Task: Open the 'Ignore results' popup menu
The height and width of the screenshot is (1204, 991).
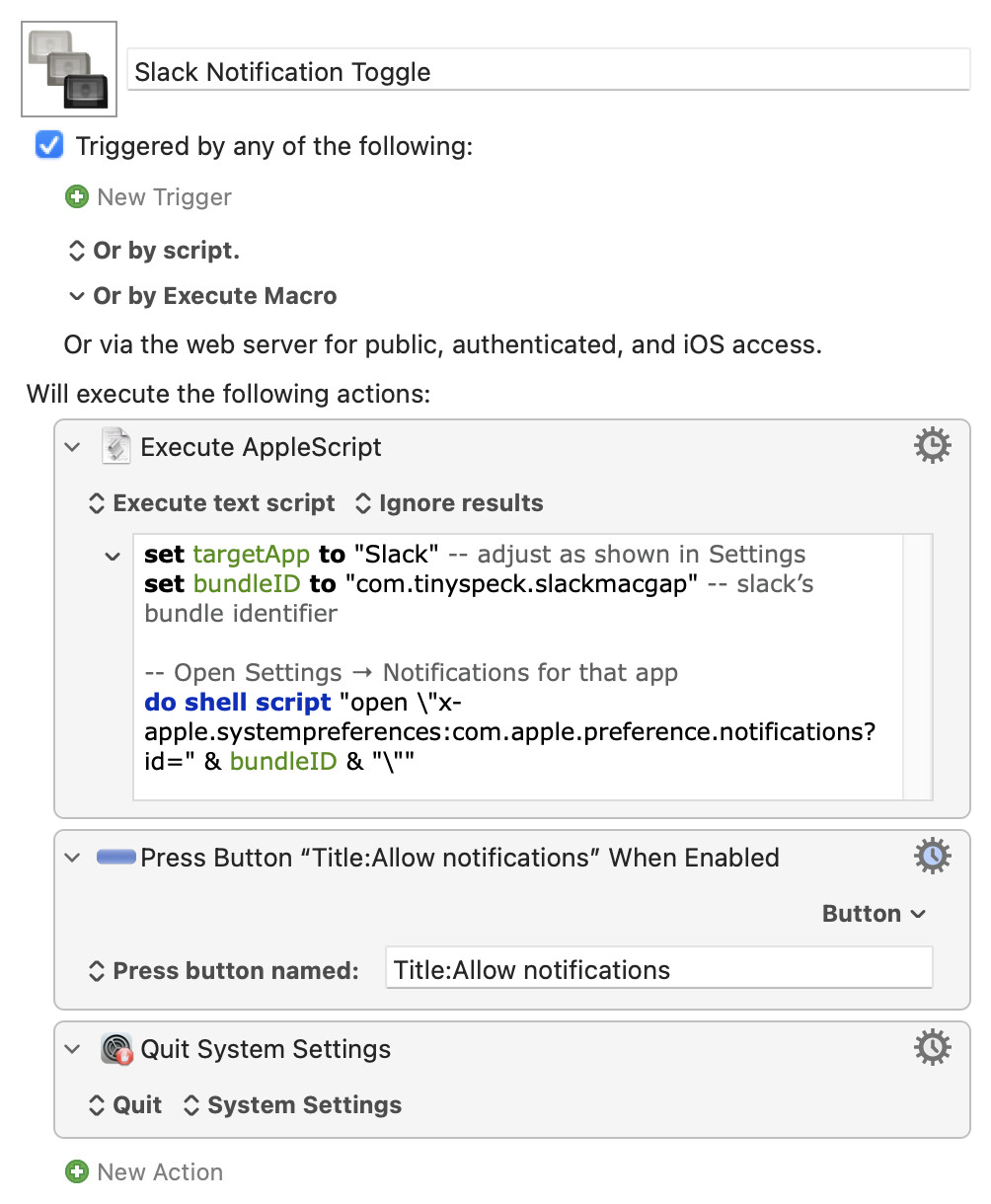Action: coord(449,503)
